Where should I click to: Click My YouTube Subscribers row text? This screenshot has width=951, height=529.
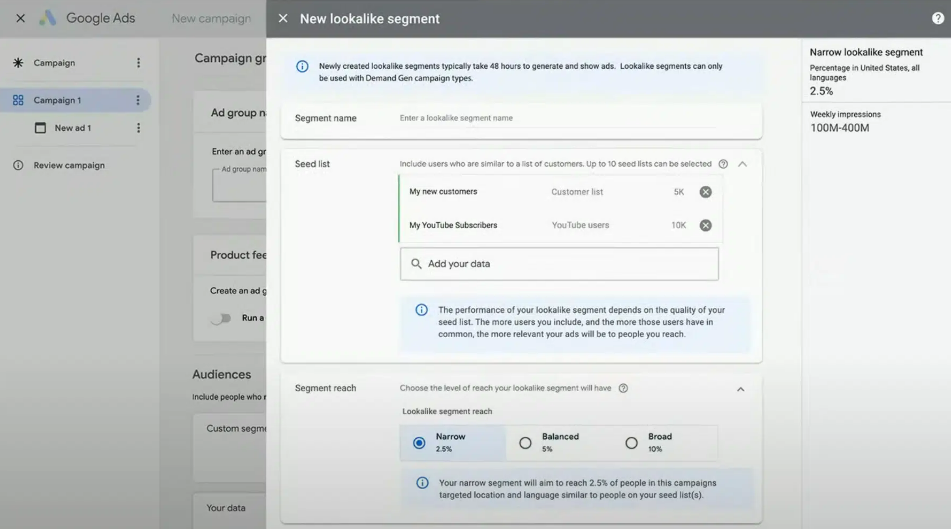[x=453, y=225]
